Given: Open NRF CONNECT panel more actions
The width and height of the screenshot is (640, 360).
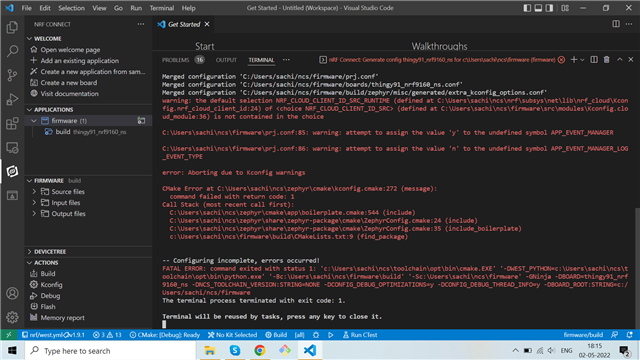Looking at the screenshot, I should point(141,24).
